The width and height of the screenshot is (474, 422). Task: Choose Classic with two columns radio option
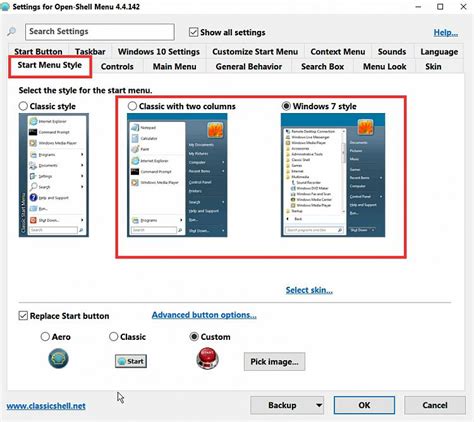(x=132, y=106)
